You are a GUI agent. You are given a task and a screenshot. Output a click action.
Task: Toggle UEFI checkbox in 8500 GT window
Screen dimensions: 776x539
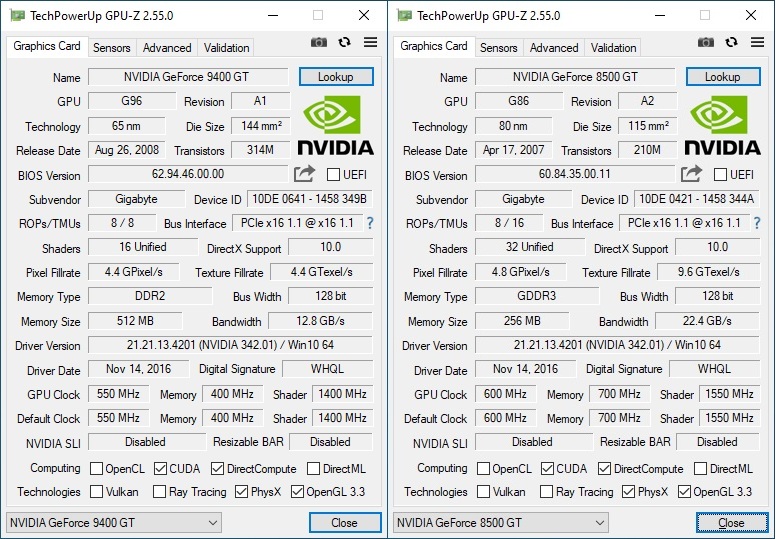[721, 175]
